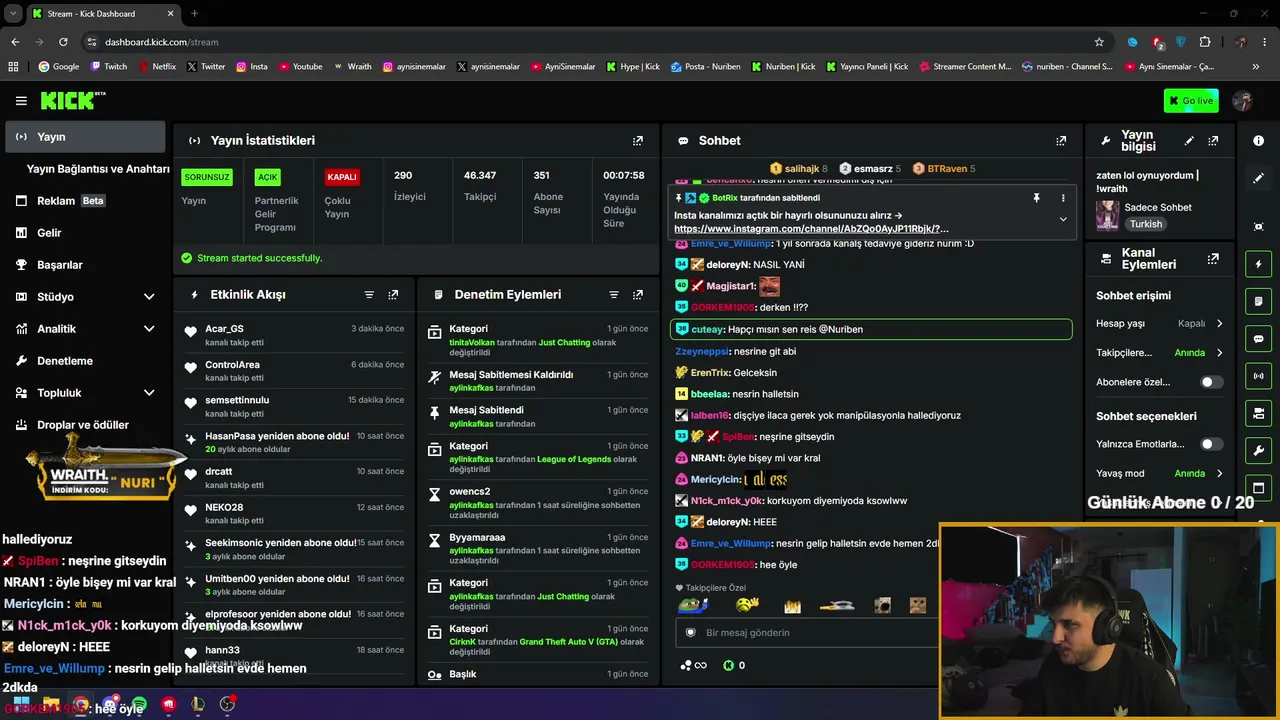Click the lightning bolt icon in right rail
The height and width of the screenshot is (720, 1280).
[x=1259, y=264]
